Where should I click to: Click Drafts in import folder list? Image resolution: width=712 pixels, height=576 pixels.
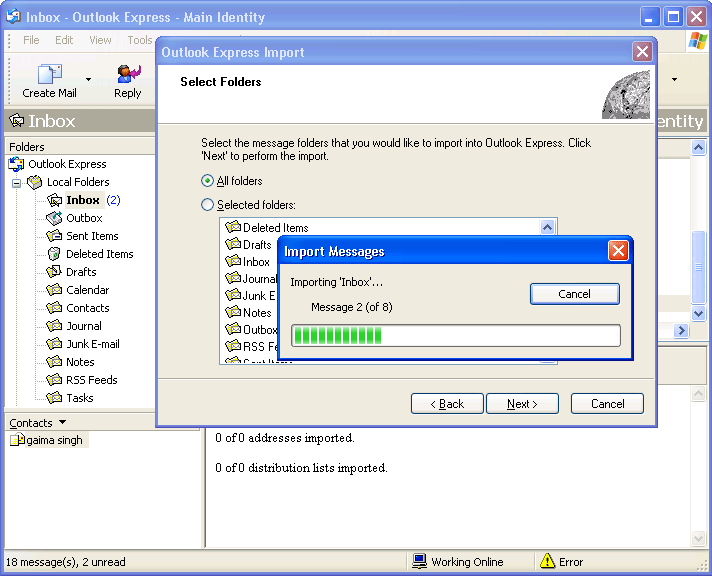(x=248, y=244)
